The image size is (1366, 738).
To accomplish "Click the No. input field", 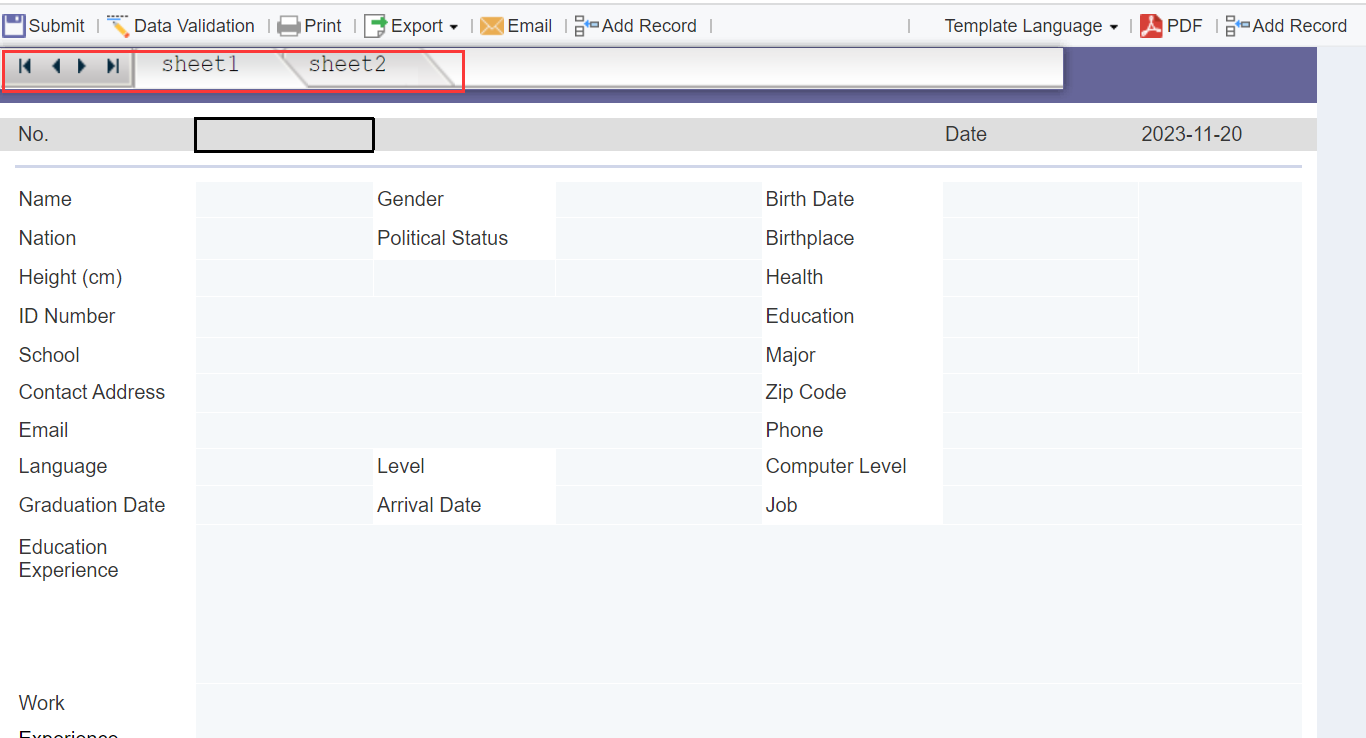I will coord(284,135).
